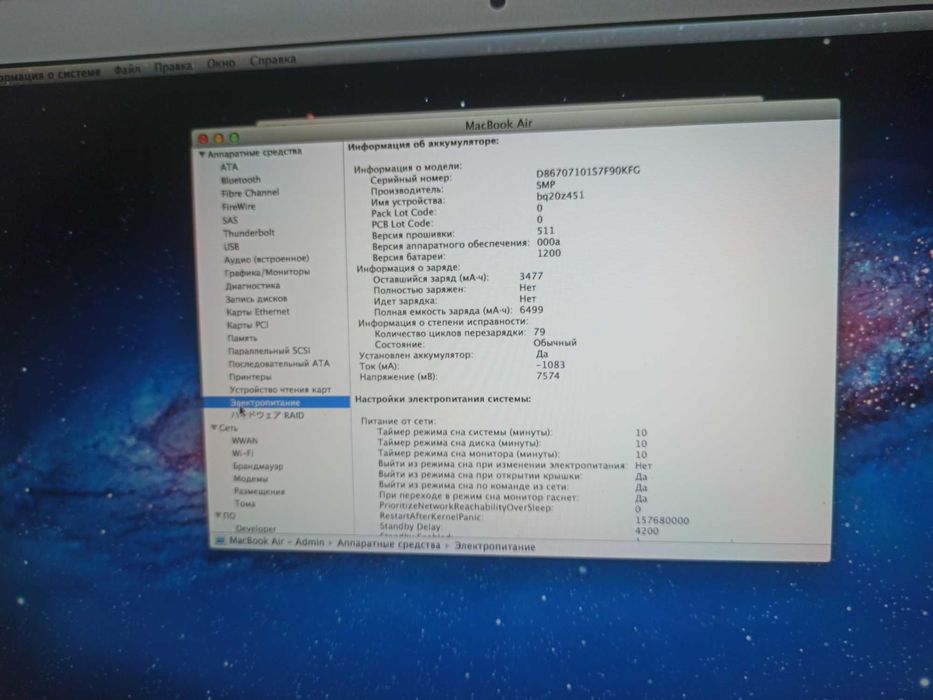The height and width of the screenshot is (700, 933).
Task: Click the condition value Обычный
Action: point(555,343)
